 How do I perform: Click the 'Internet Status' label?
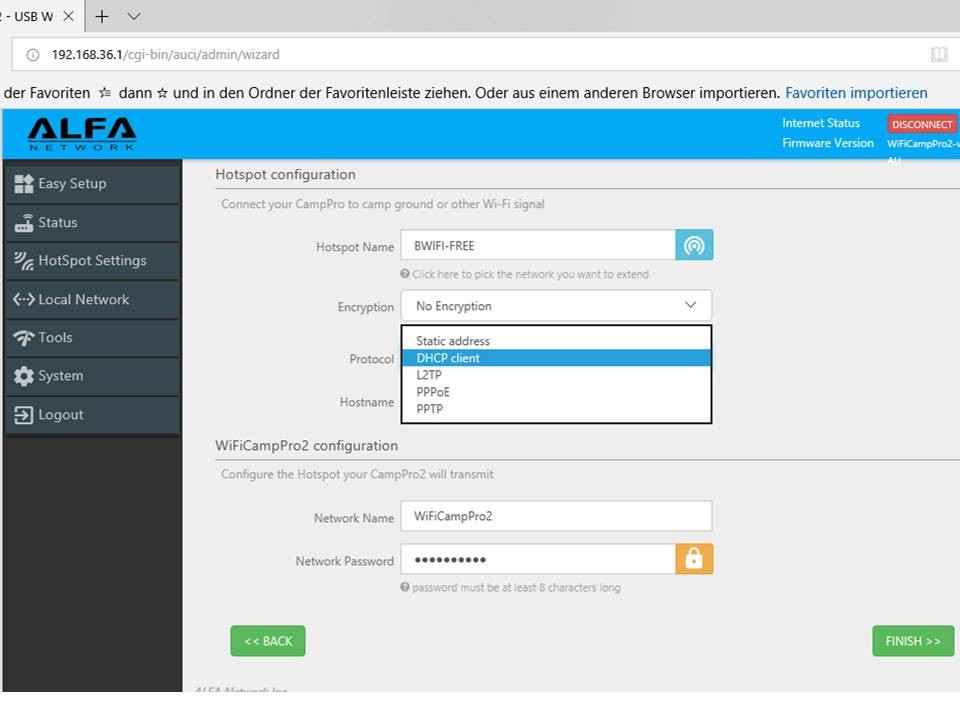click(821, 123)
